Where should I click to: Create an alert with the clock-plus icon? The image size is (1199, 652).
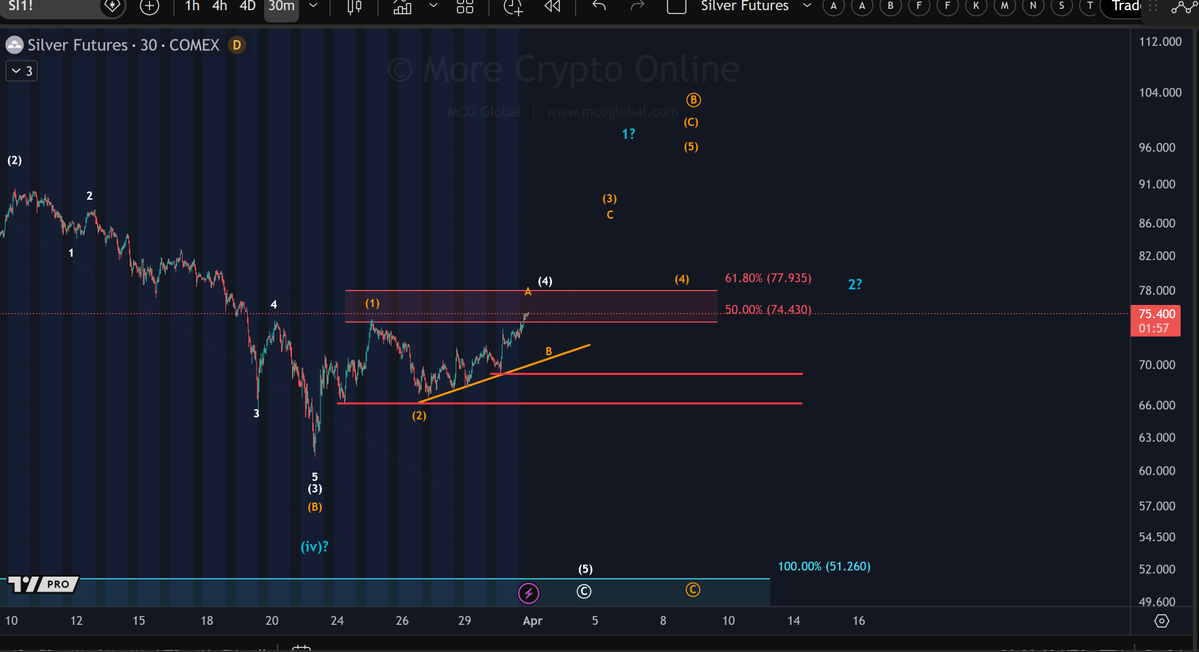(513, 7)
